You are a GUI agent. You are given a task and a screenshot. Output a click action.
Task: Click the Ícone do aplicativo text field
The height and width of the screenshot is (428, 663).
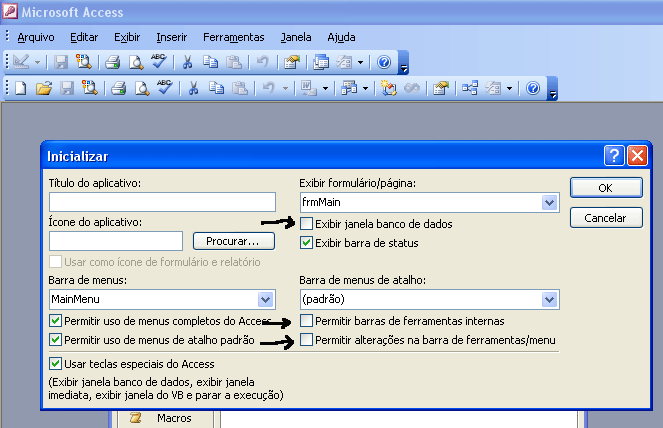coord(116,241)
